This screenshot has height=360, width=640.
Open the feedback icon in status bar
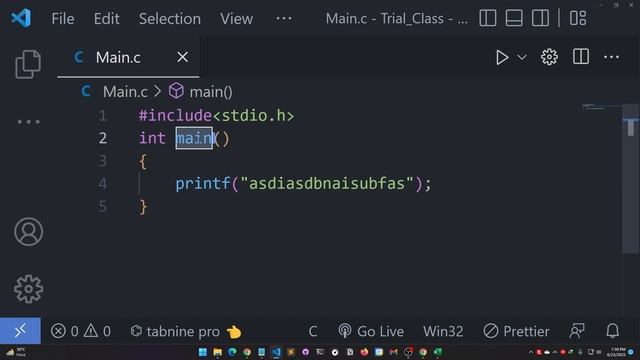(577, 331)
